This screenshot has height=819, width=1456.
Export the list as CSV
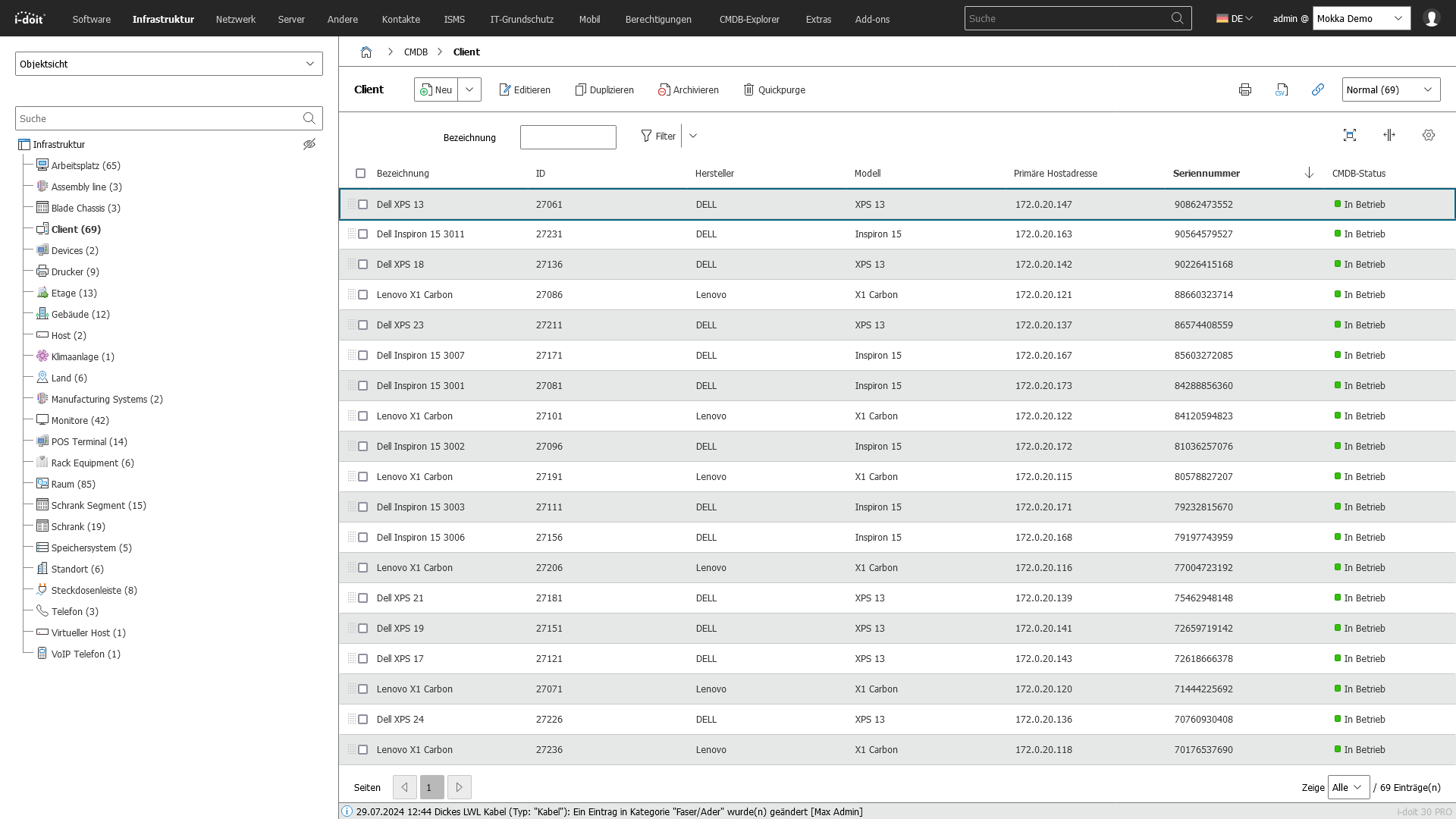coord(1282,89)
